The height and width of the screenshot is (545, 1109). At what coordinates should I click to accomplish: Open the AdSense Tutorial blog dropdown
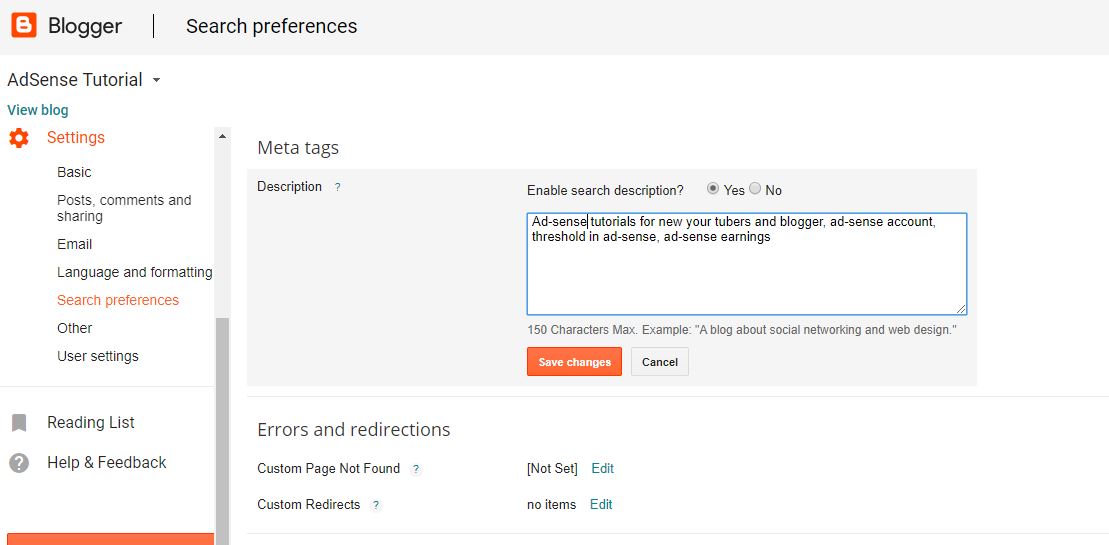click(156, 81)
